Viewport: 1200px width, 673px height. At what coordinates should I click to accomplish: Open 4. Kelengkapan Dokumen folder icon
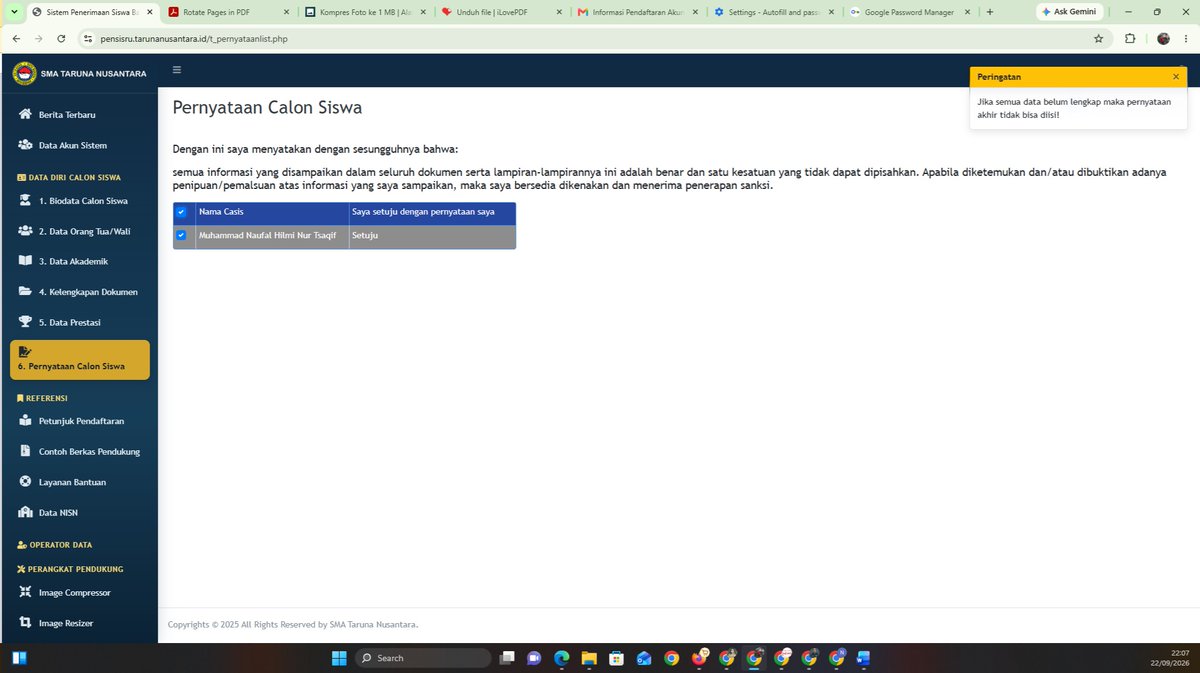tap(25, 292)
